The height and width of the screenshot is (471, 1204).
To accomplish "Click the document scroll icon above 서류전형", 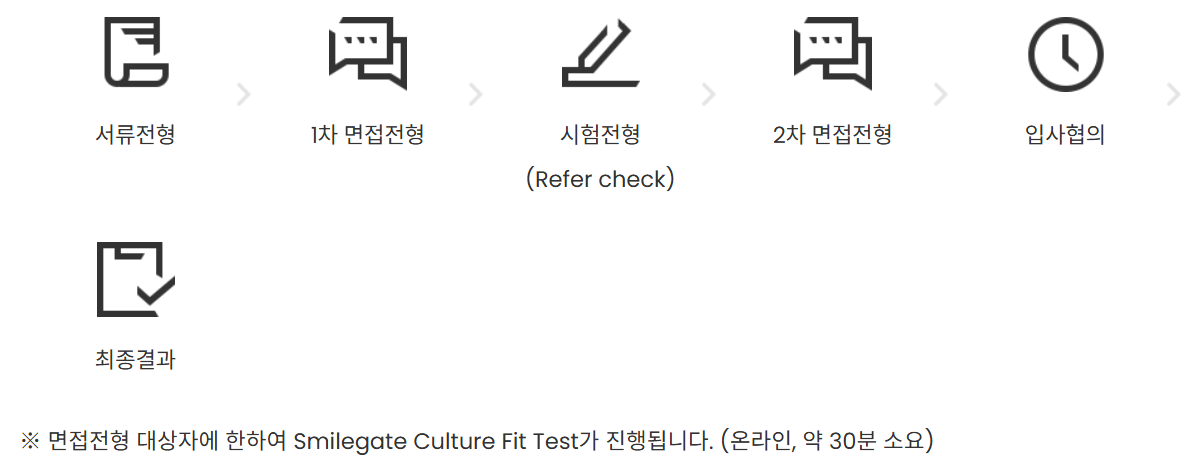I will click(135, 54).
